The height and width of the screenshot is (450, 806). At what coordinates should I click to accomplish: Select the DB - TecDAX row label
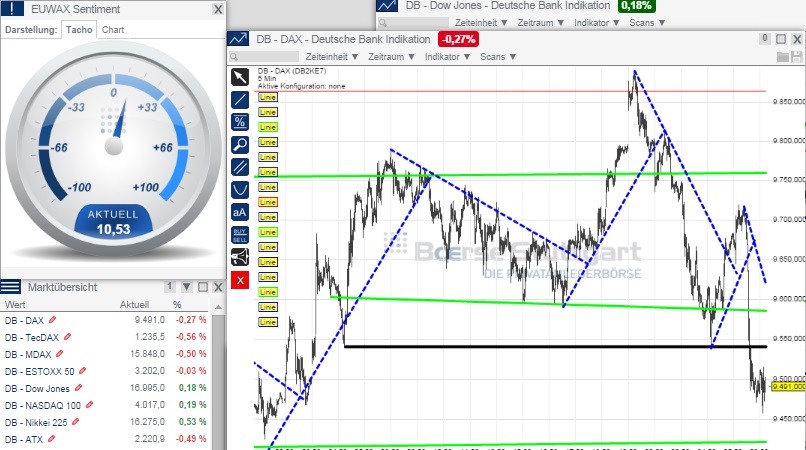tap(32, 337)
